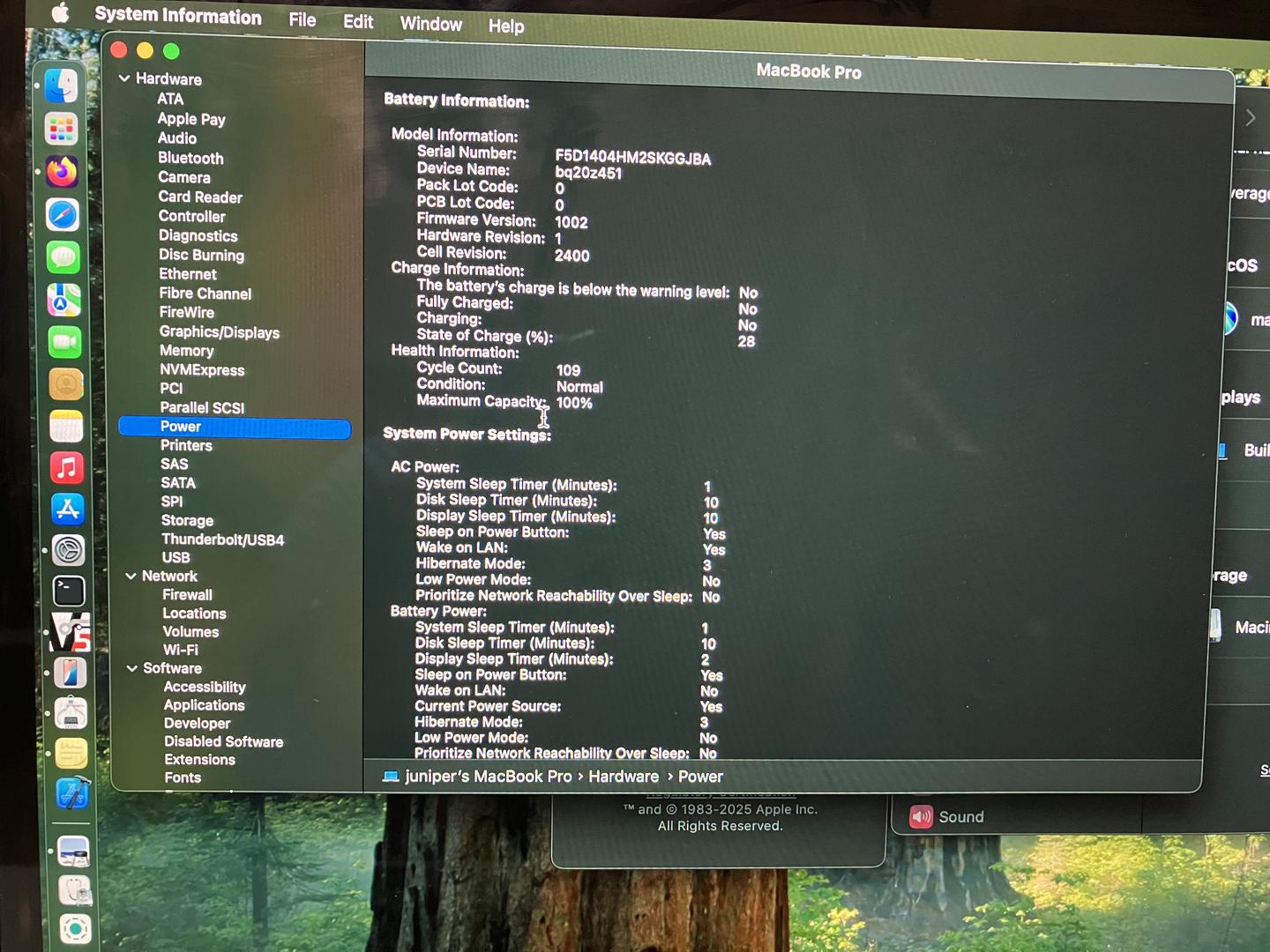Select Fibre Channel in the sidebar

(x=205, y=294)
